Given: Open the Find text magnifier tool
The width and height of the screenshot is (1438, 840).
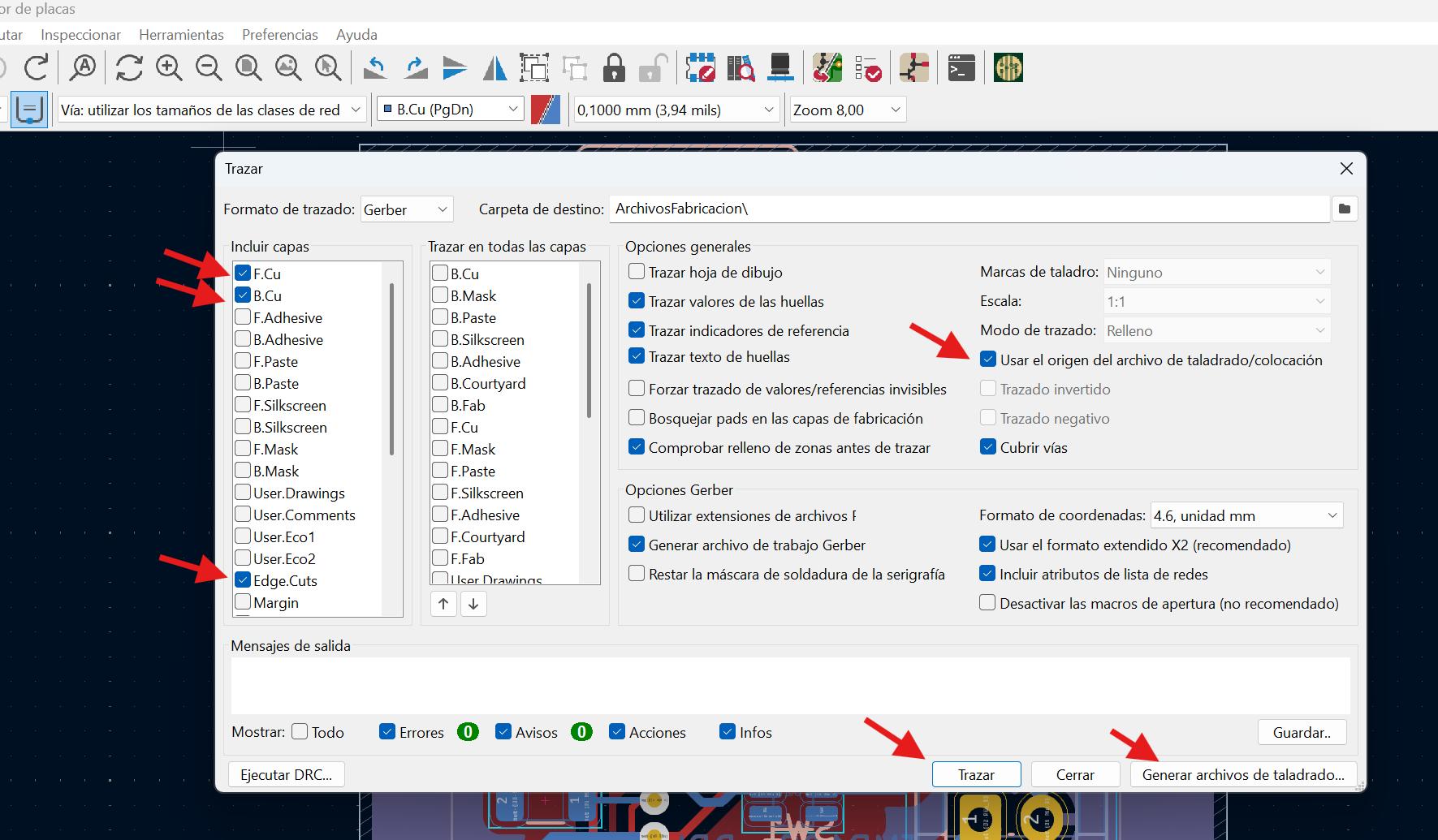Looking at the screenshot, I should [82, 67].
